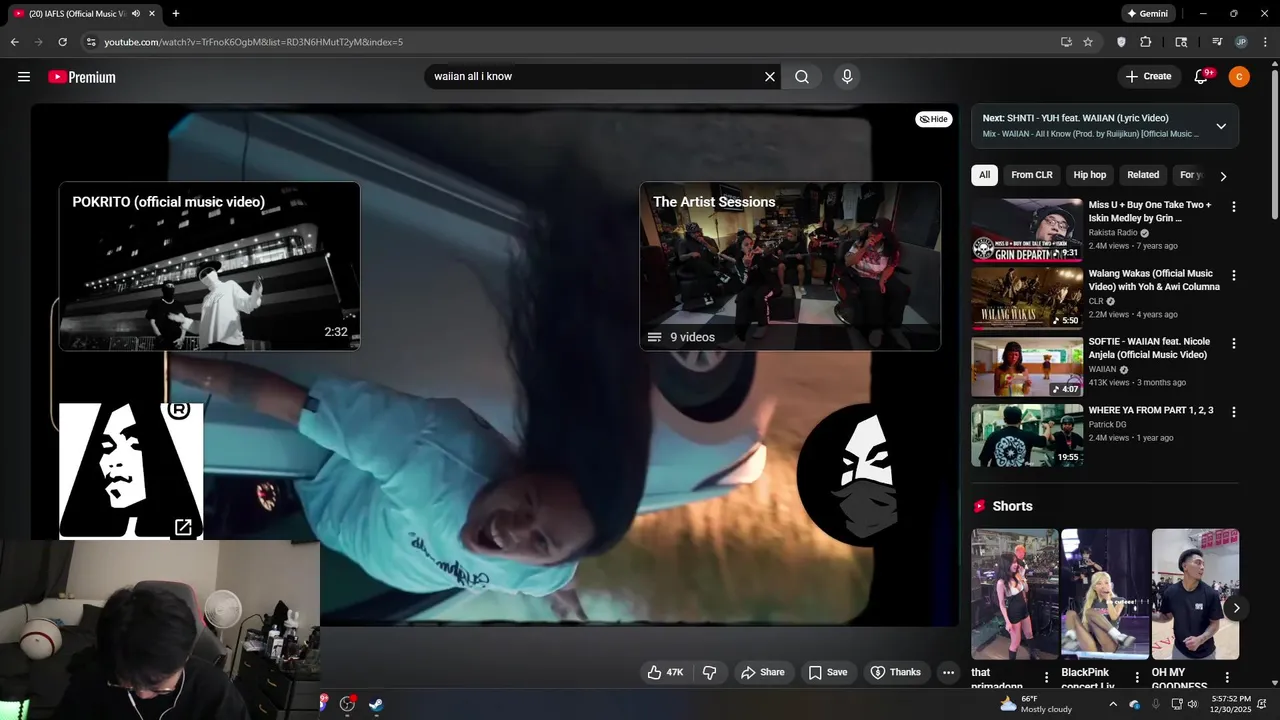This screenshot has height=720, width=1280.
Task: Open options for Miss U medley video
Action: pyautogui.click(x=1233, y=207)
